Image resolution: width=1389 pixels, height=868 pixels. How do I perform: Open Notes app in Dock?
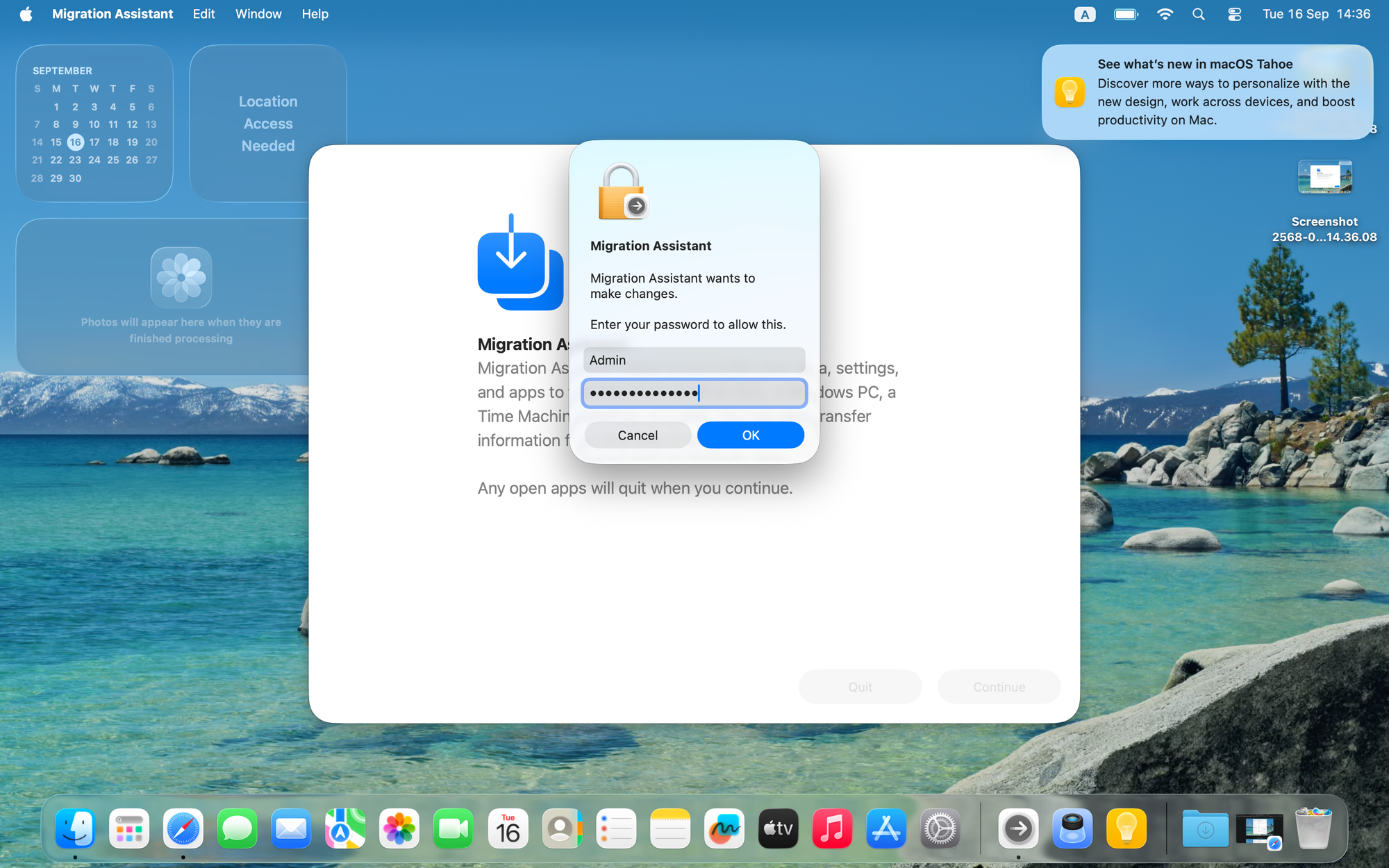(670, 828)
